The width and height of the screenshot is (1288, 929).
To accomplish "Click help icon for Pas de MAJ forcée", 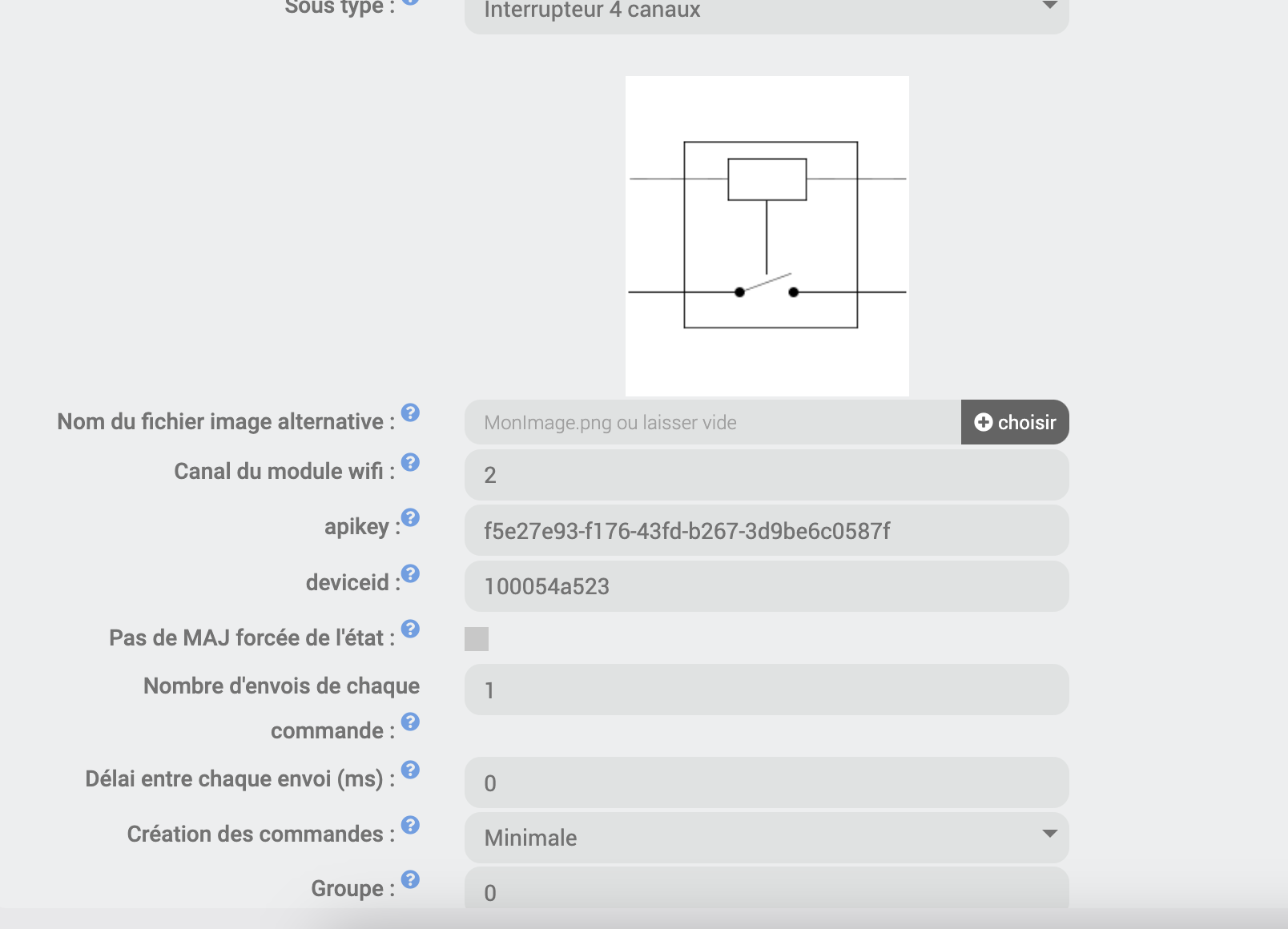I will [410, 629].
